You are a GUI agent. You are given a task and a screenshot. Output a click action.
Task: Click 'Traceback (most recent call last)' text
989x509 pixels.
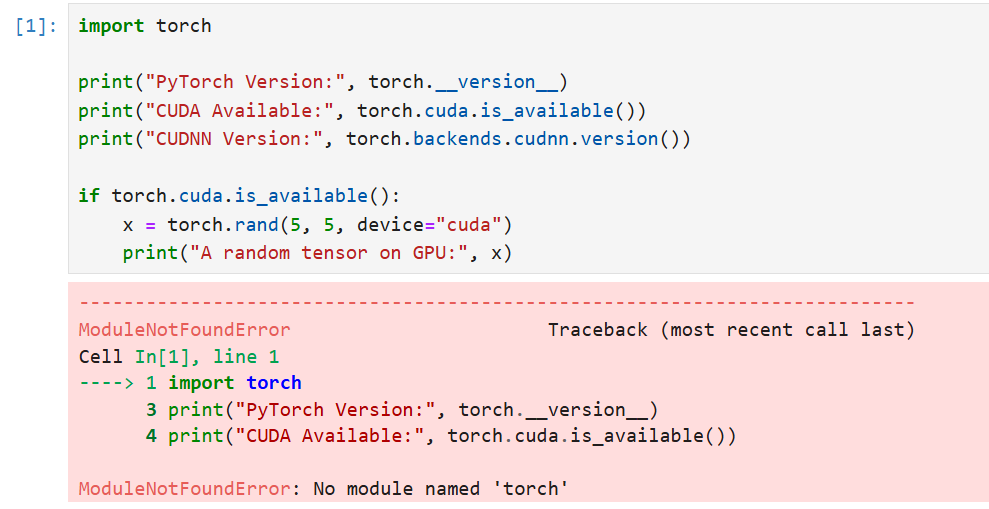tap(731, 330)
